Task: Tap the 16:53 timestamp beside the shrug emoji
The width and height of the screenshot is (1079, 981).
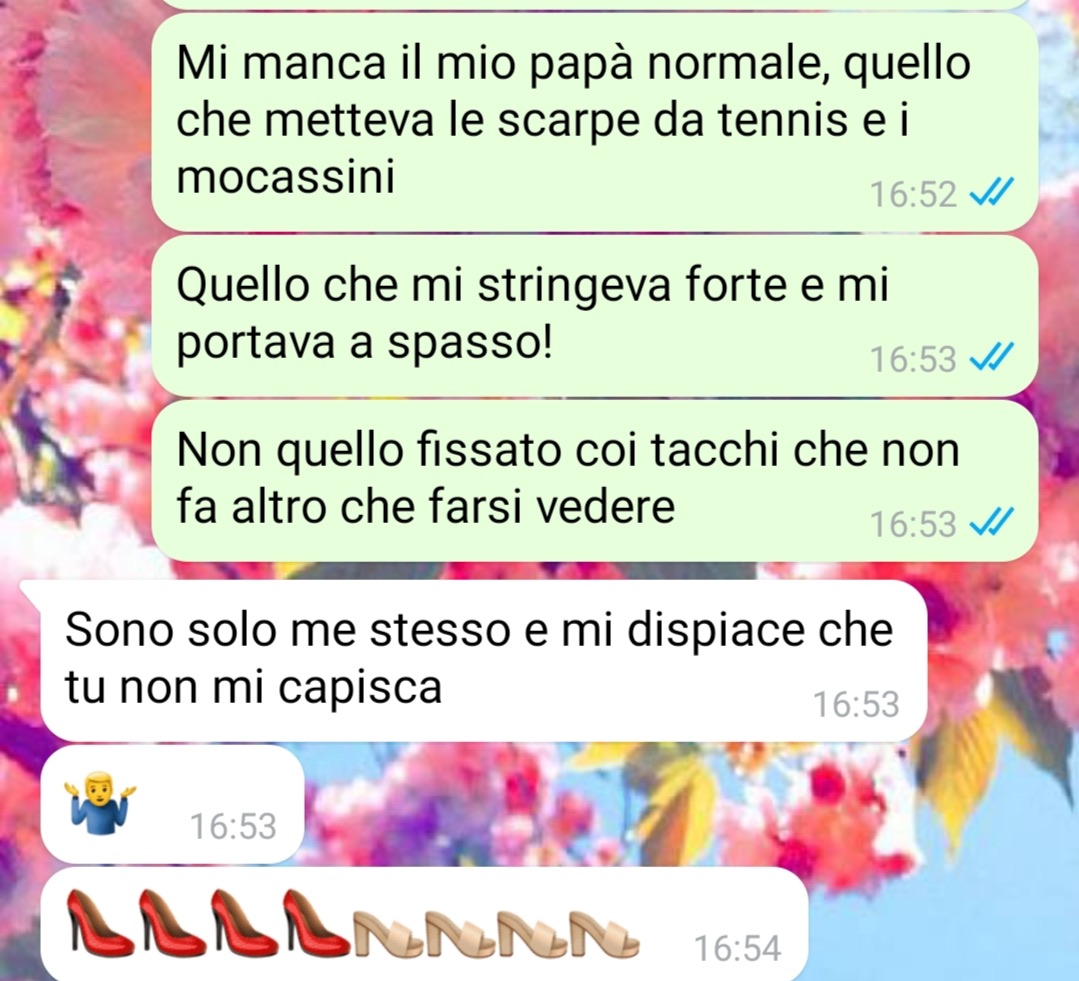Action: (x=233, y=826)
